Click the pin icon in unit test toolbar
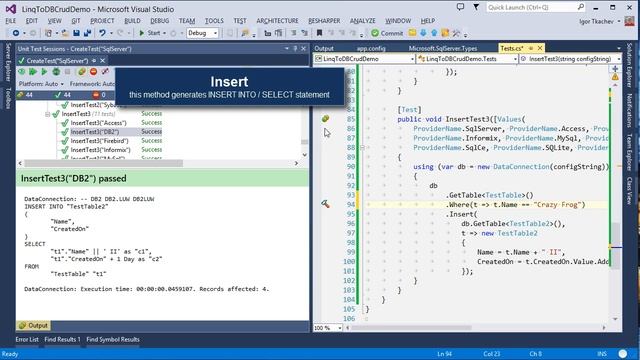Screen dimensions: 640x360 pos(105,72)
